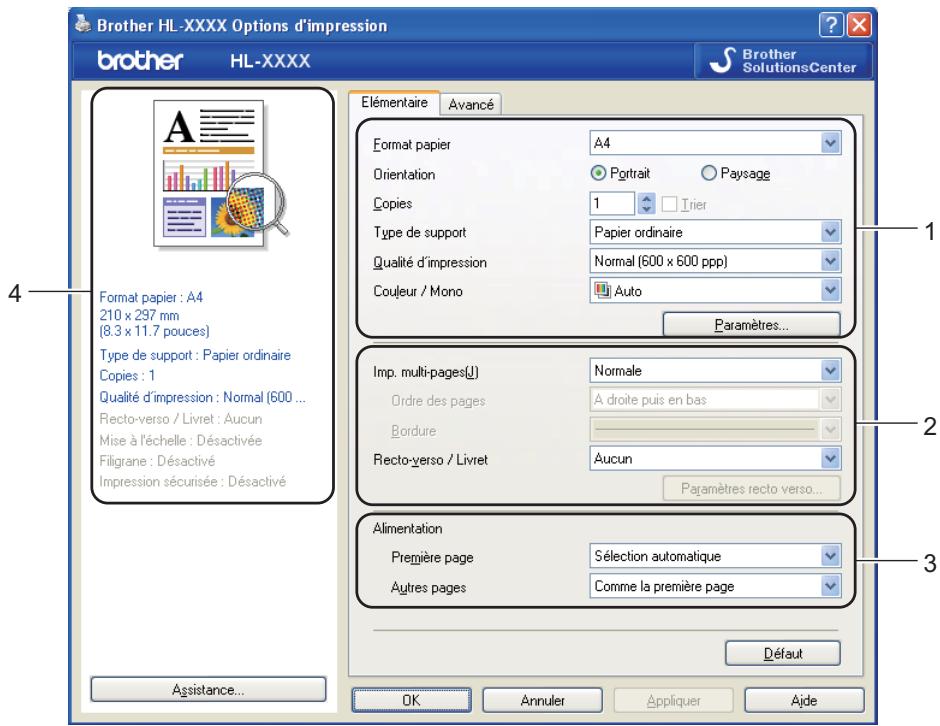Open the disabled Ordre des pages dropdown

715,399
